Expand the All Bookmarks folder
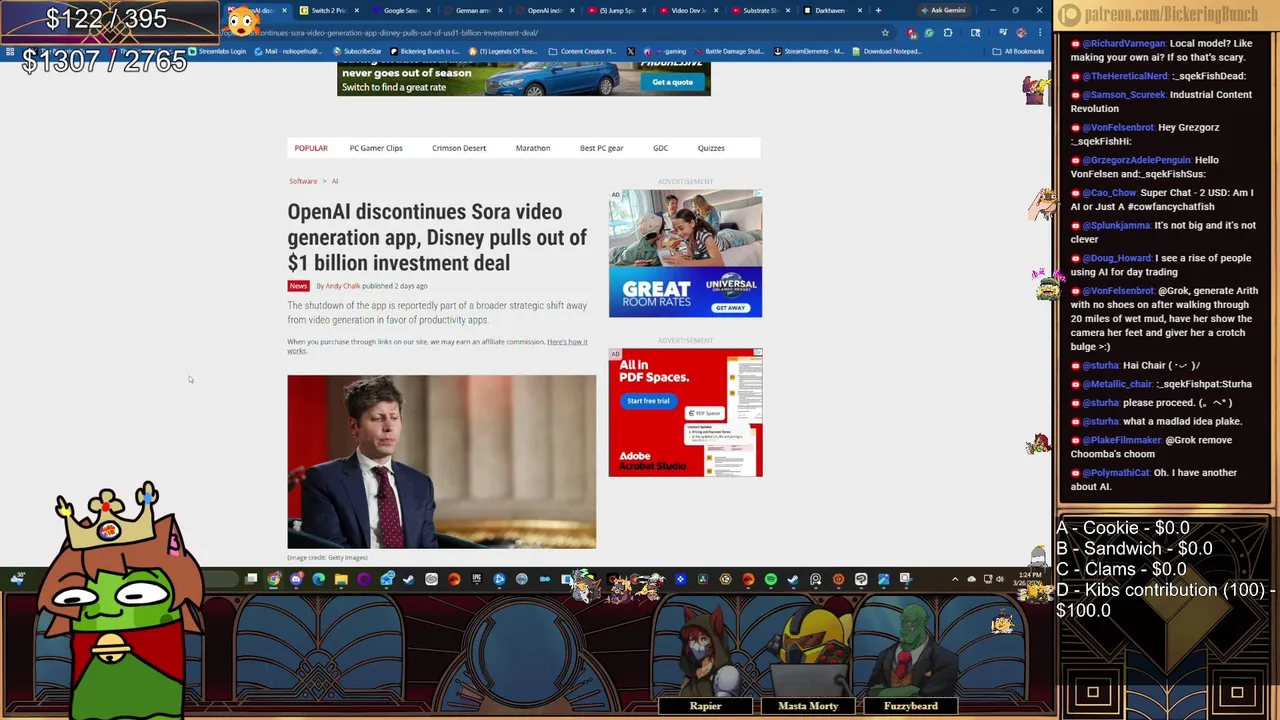 [1019, 51]
